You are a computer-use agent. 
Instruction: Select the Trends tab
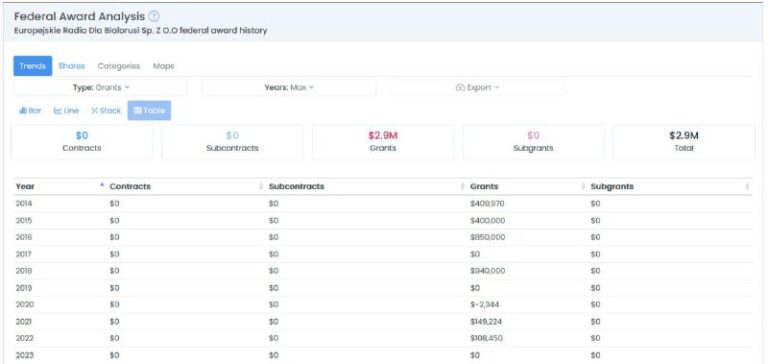(33, 66)
